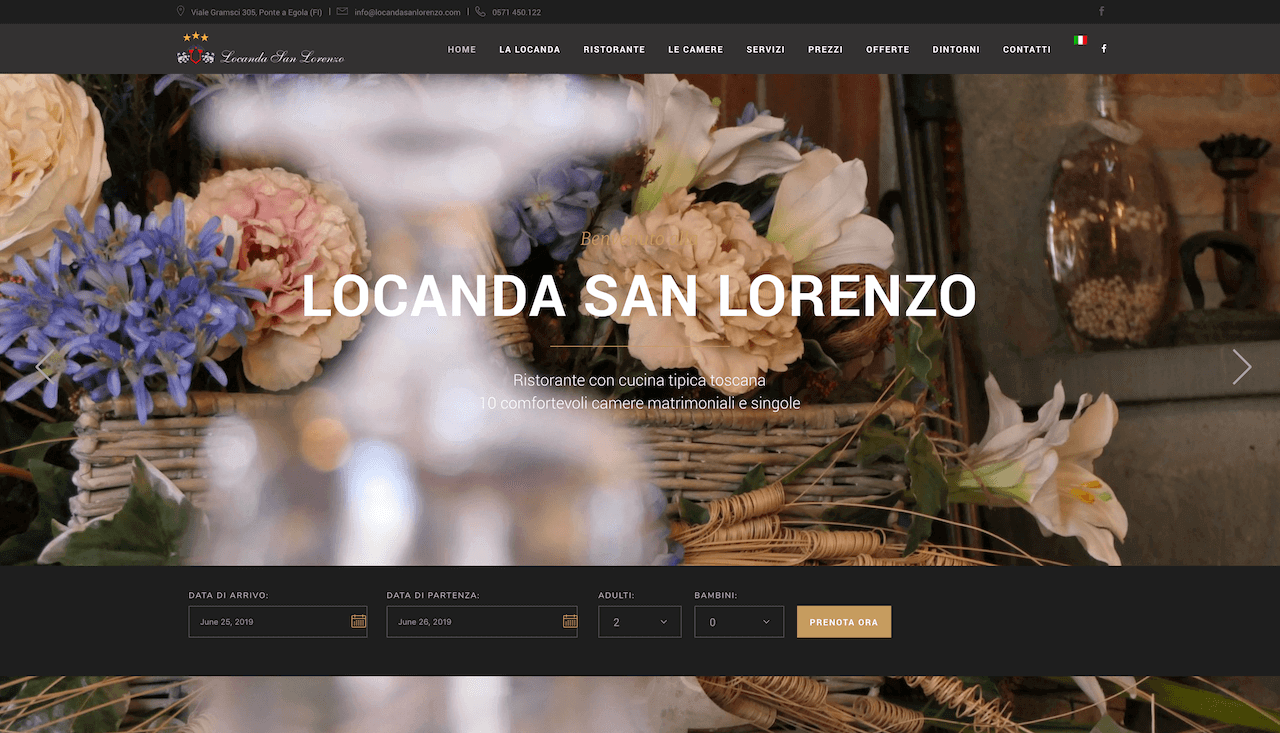Open the Le Camere menu item
This screenshot has height=733, width=1280.
[x=696, y=49]
